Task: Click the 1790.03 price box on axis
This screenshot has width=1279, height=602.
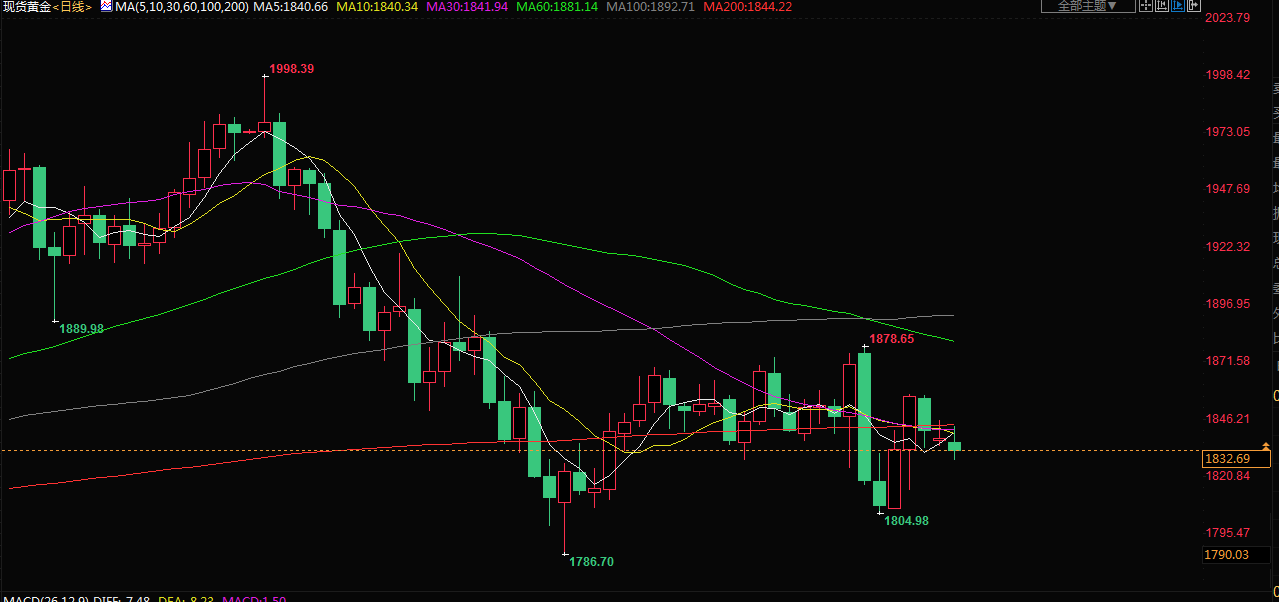Action: (1227, 554)
